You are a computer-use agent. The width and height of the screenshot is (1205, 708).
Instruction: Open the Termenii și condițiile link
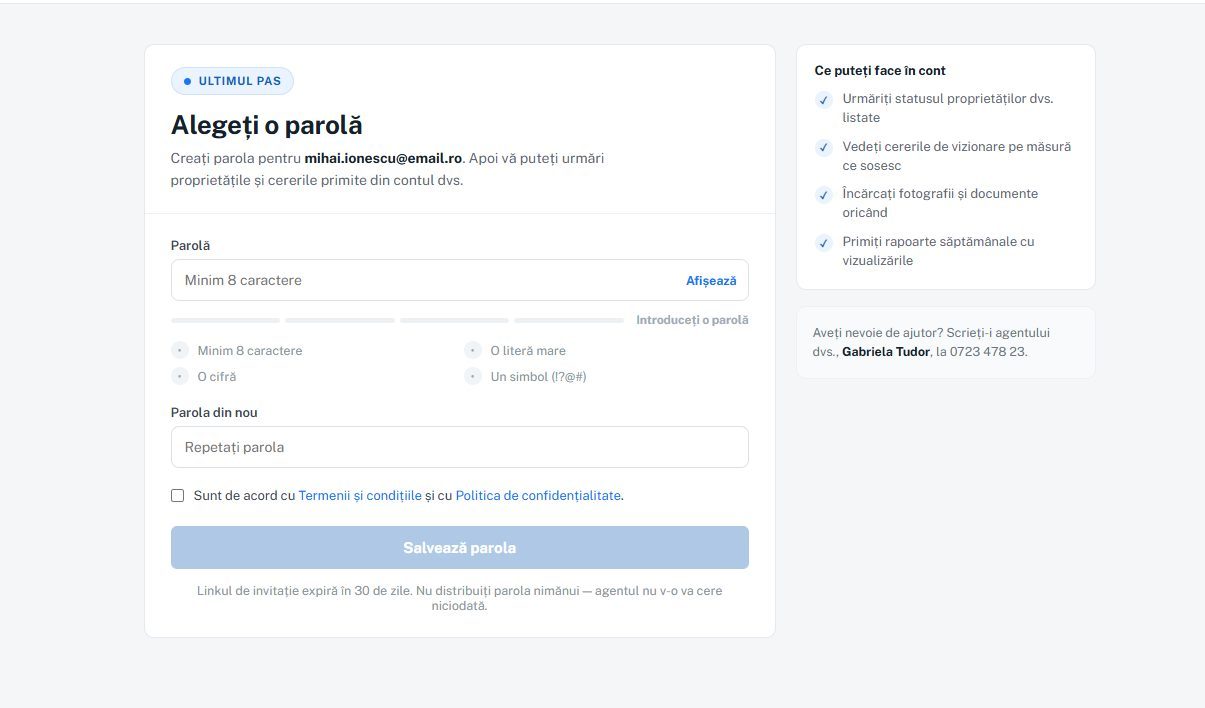360,495
